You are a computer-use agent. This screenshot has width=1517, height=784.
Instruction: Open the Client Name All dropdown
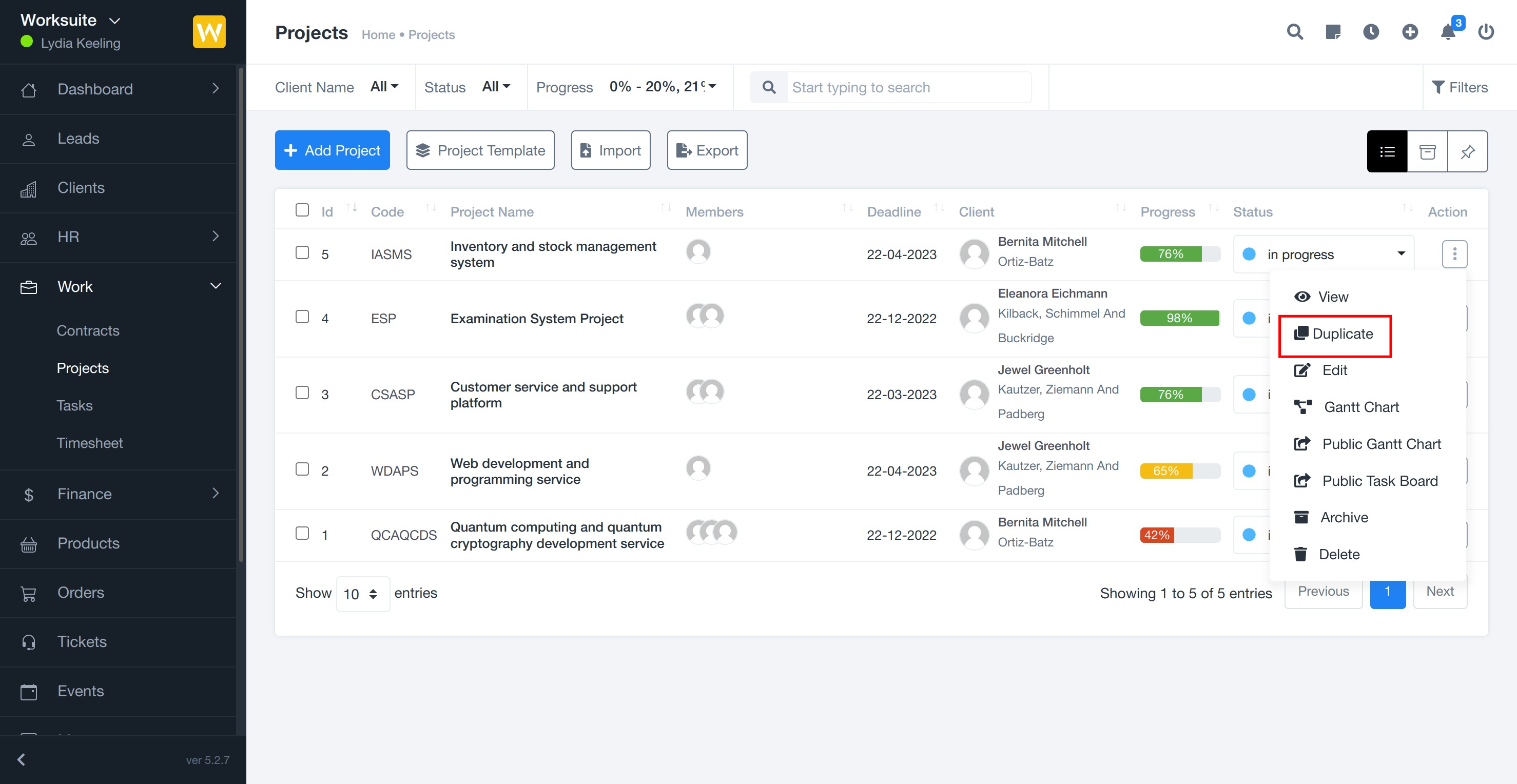point(384,87)
